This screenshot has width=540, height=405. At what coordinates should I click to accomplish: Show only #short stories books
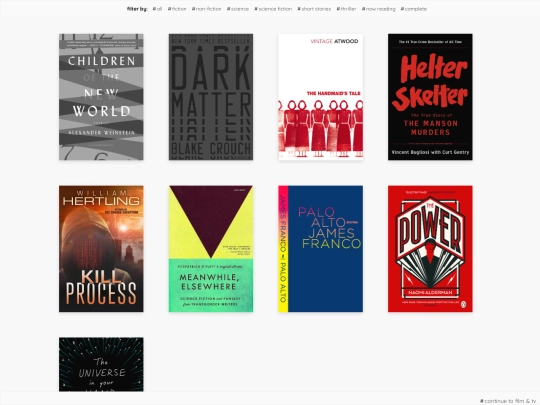coord(314,9)
